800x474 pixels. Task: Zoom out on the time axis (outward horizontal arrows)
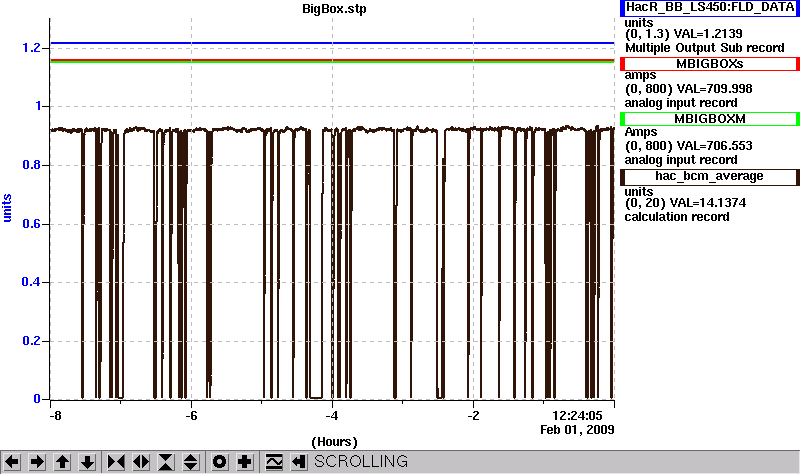[141, 462]
